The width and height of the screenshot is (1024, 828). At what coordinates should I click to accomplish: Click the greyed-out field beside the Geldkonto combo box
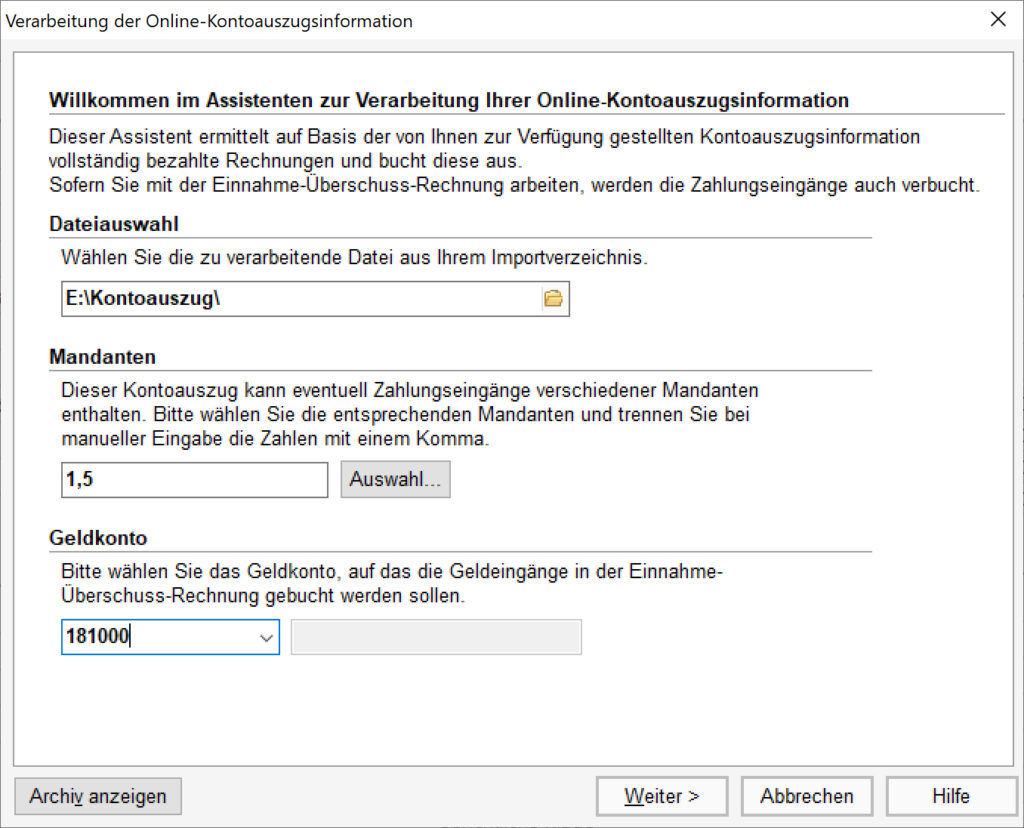coord(435,637)
